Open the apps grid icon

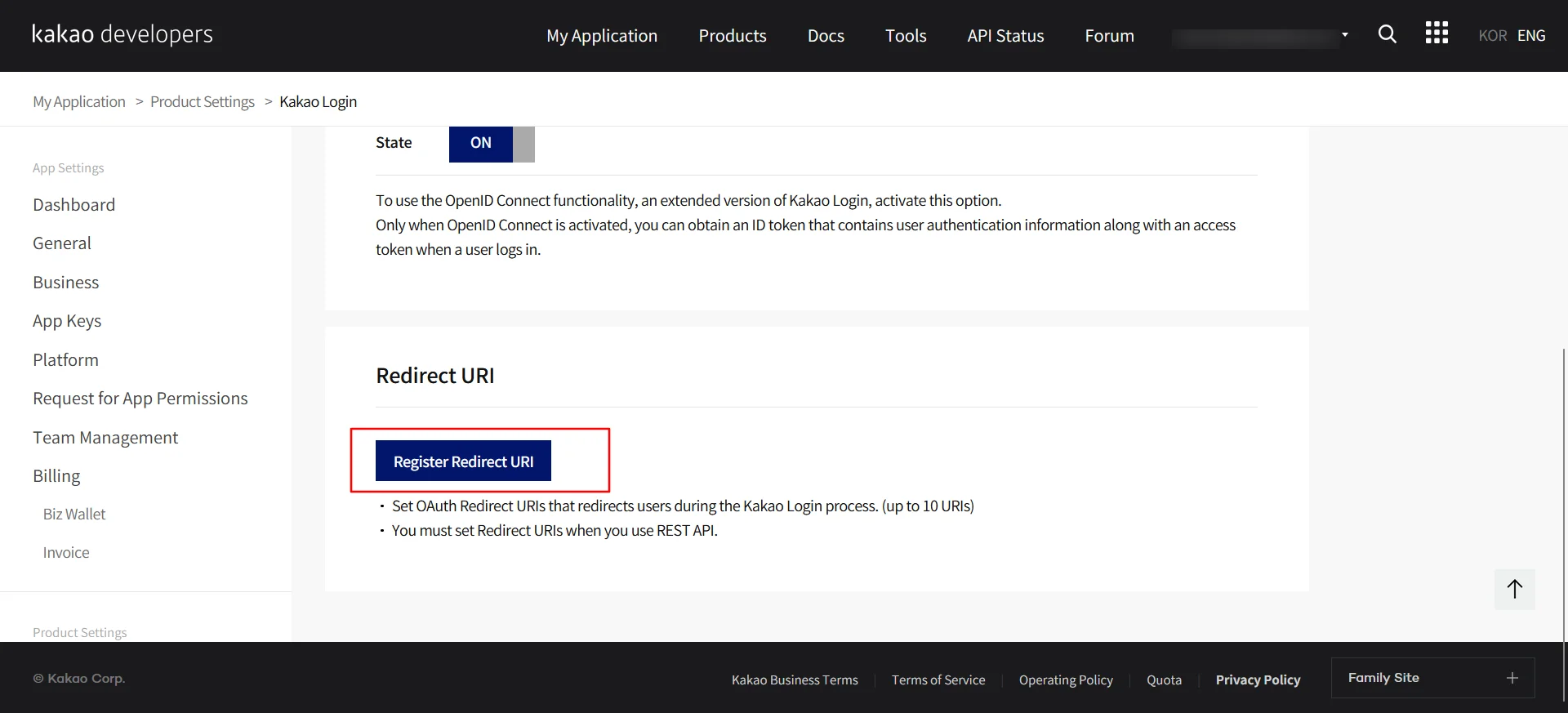[1437, 33]
